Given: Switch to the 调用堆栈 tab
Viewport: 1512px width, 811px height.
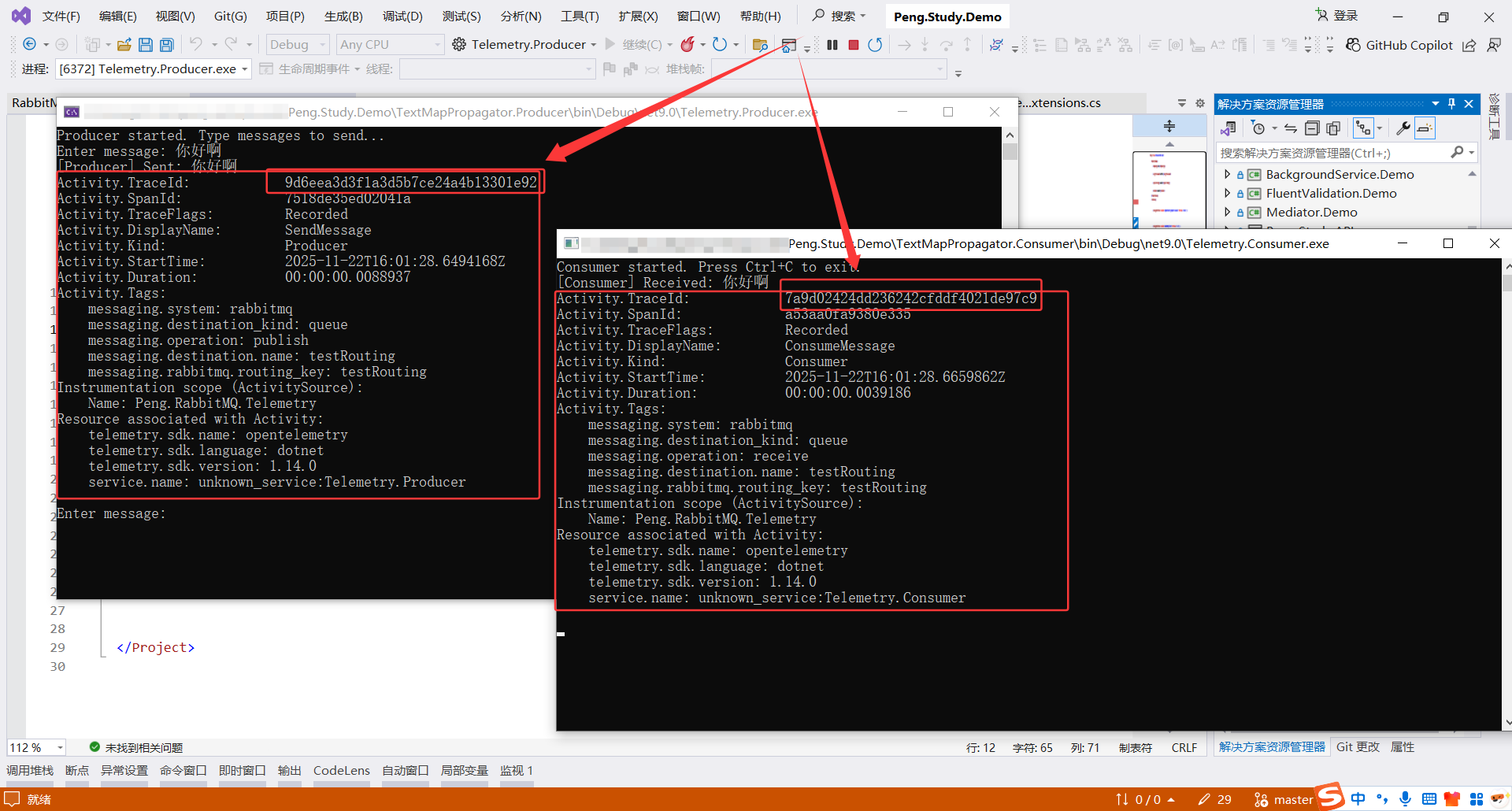Looking at the screenshot, I should (x=30, y=771).
